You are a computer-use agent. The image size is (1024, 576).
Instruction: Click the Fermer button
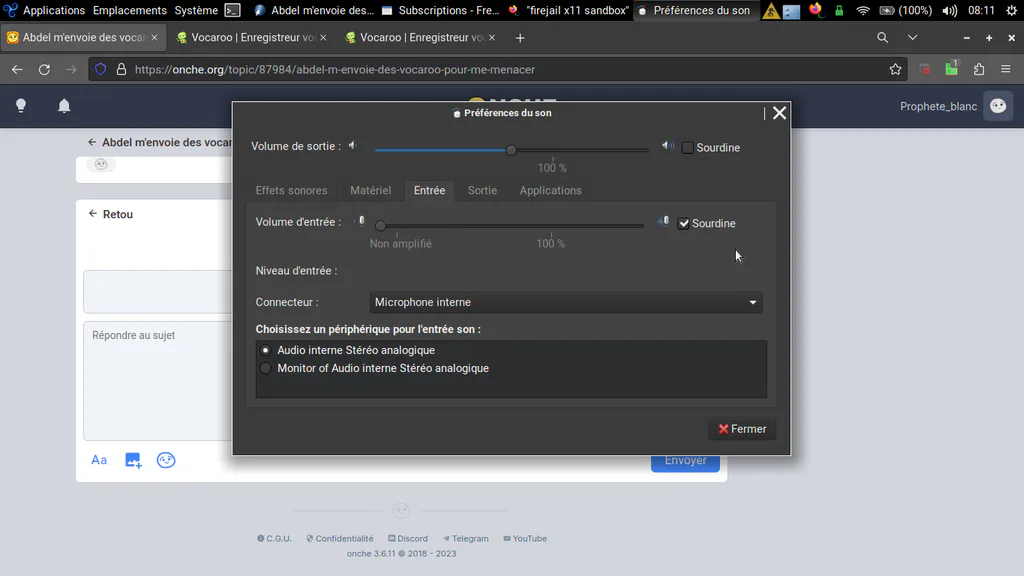[x=742, y=429]
